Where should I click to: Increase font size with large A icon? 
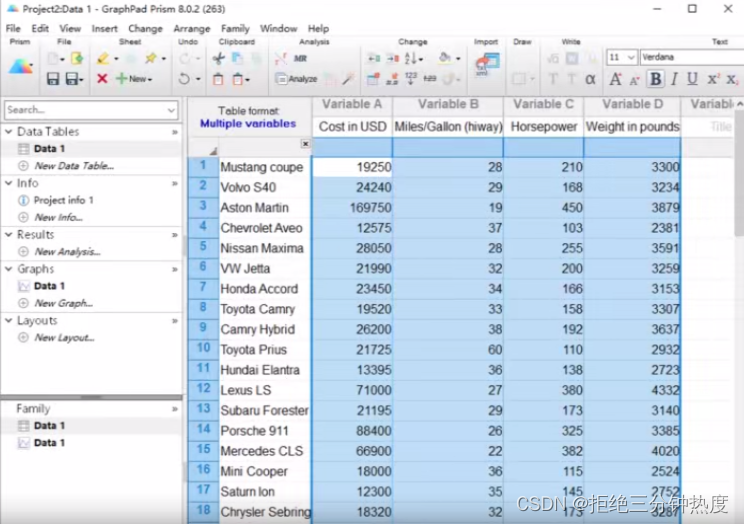tap(615, 79)
